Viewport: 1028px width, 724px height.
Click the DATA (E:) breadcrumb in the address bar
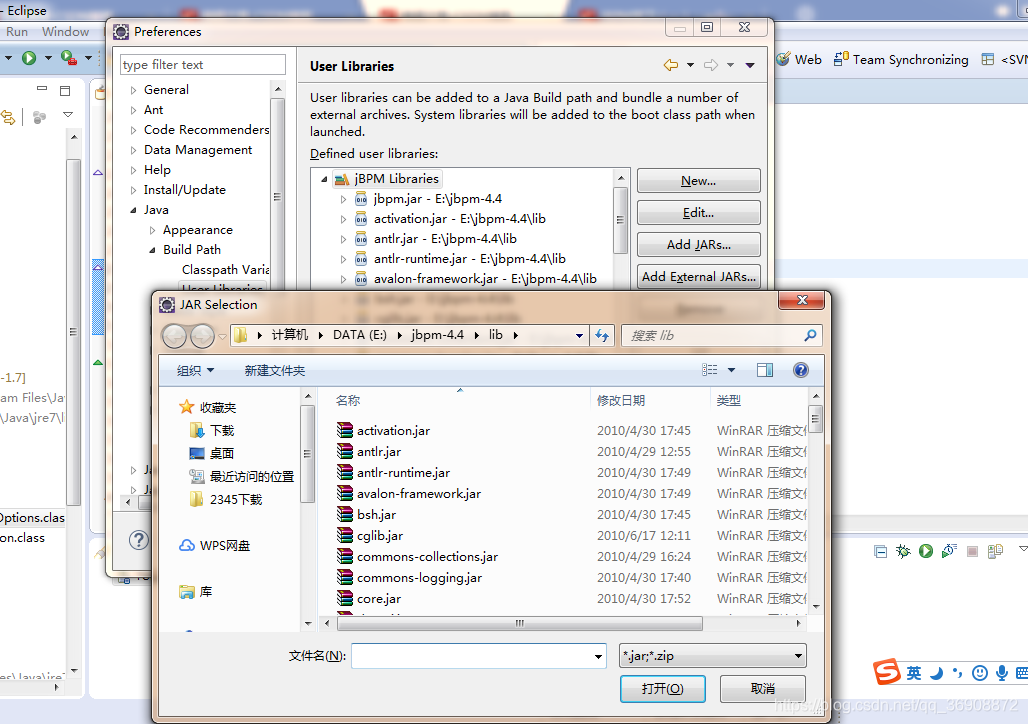click(359, 335)
